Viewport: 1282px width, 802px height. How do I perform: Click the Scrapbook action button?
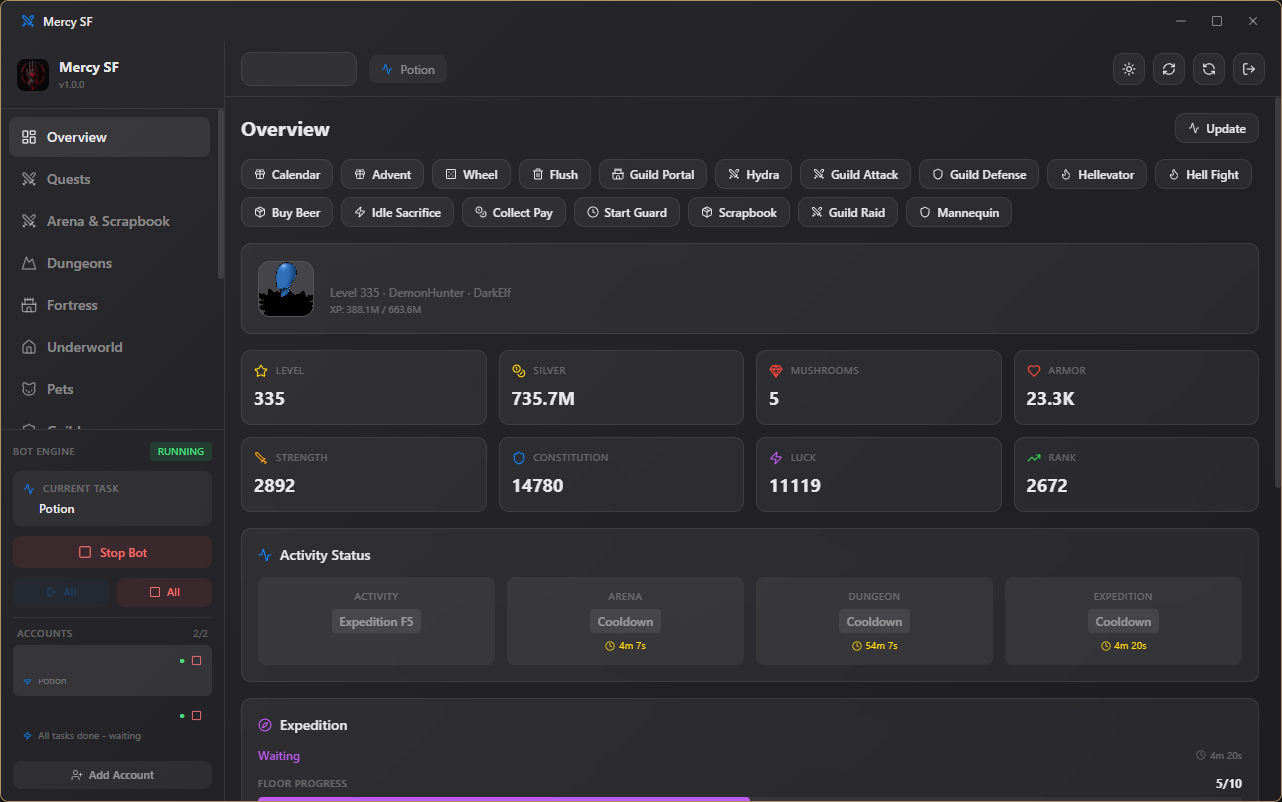click(x=739, y=212)
